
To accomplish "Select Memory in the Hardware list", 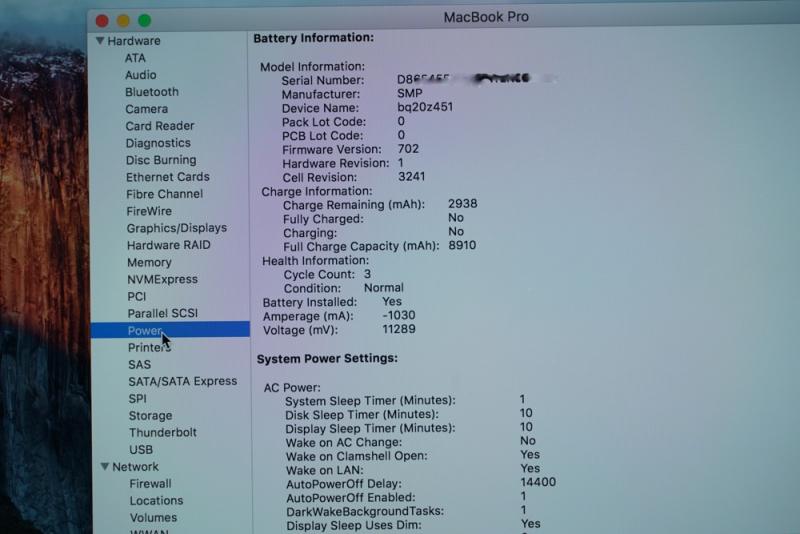I will pos(149,263).
